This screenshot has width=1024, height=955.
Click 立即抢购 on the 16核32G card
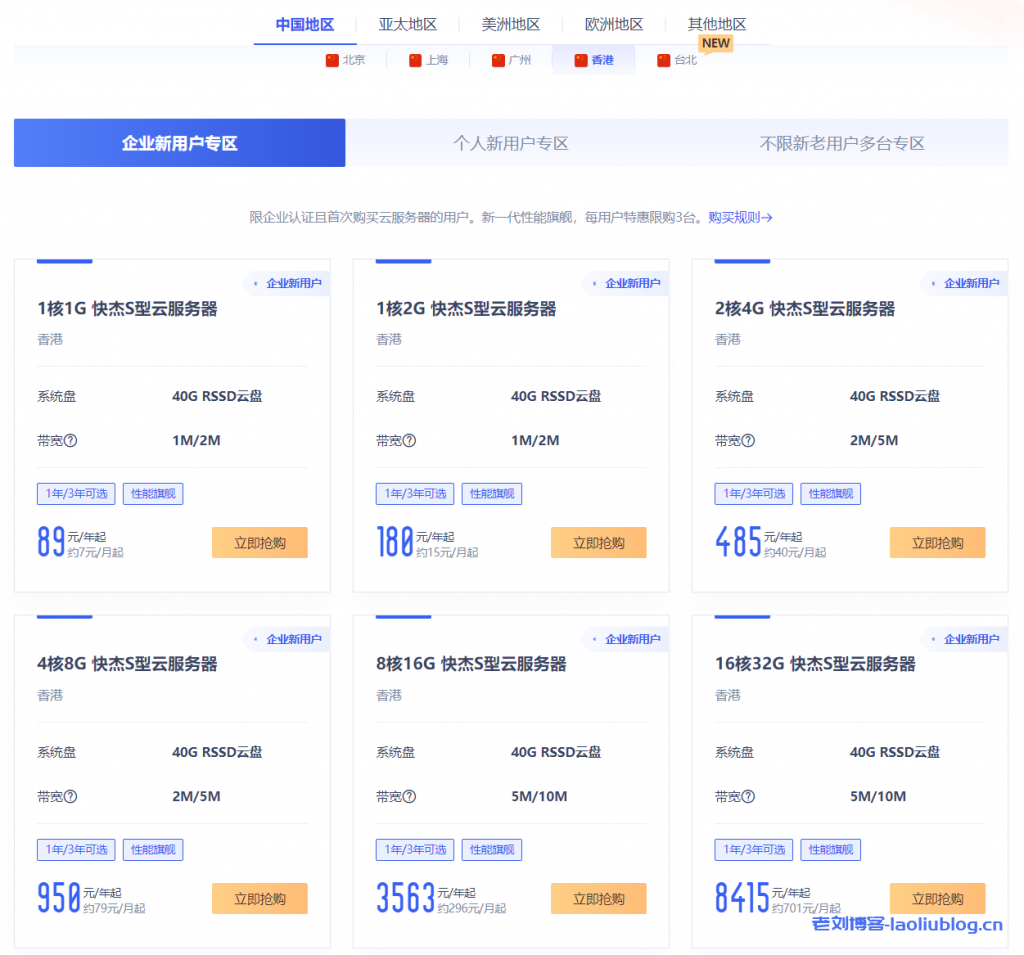(x=937, y=898)
